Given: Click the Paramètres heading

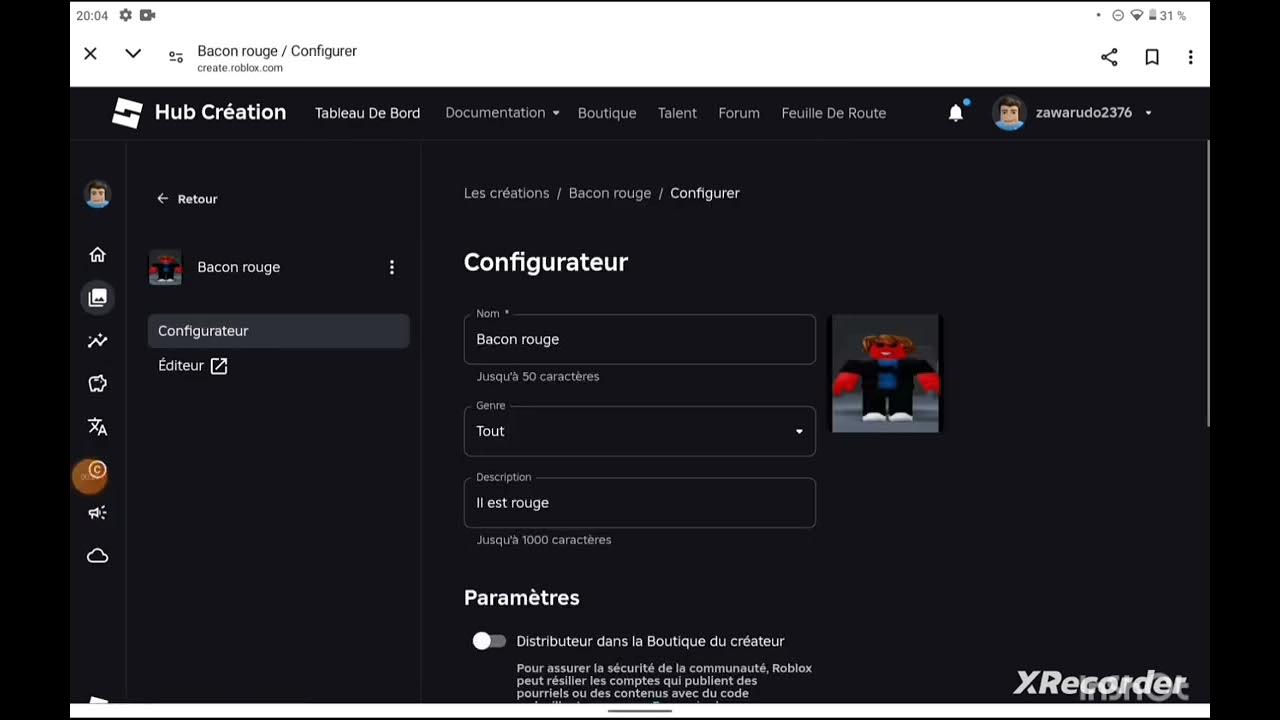Looking at the screenshot, I should pos(522,598).
